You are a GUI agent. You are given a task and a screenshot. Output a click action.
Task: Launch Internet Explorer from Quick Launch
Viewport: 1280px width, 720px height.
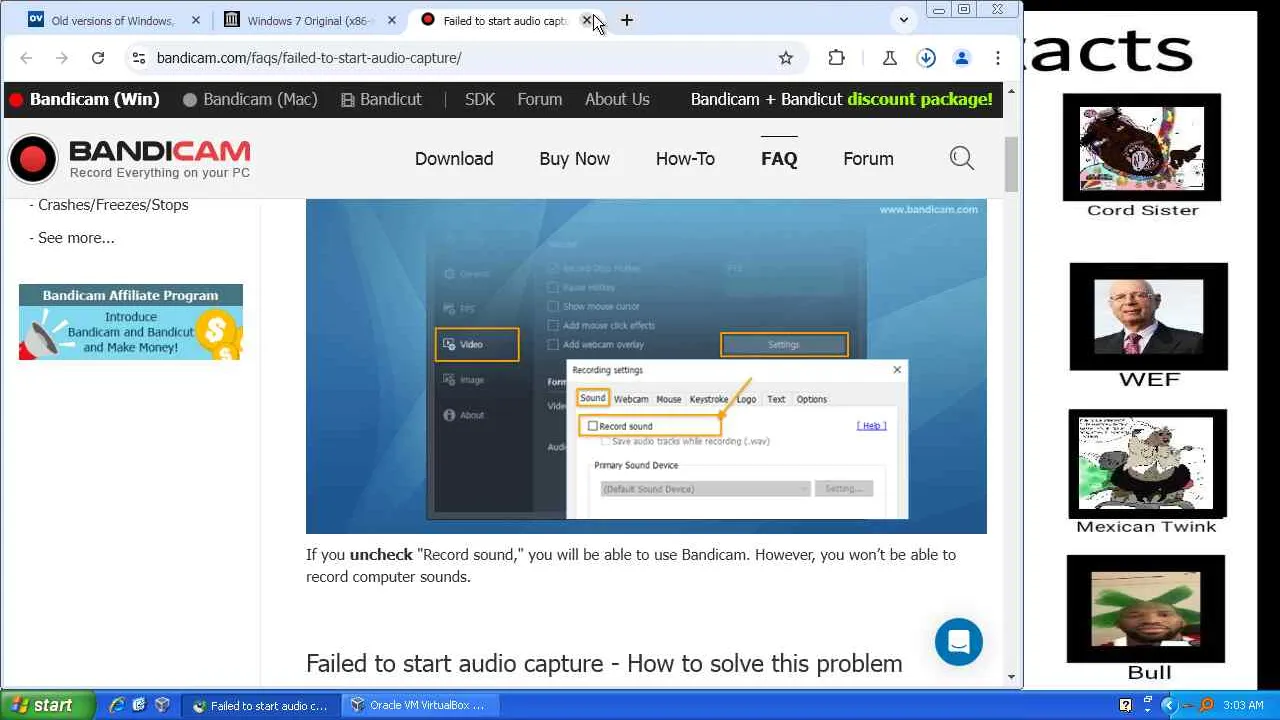coord(117,705)
